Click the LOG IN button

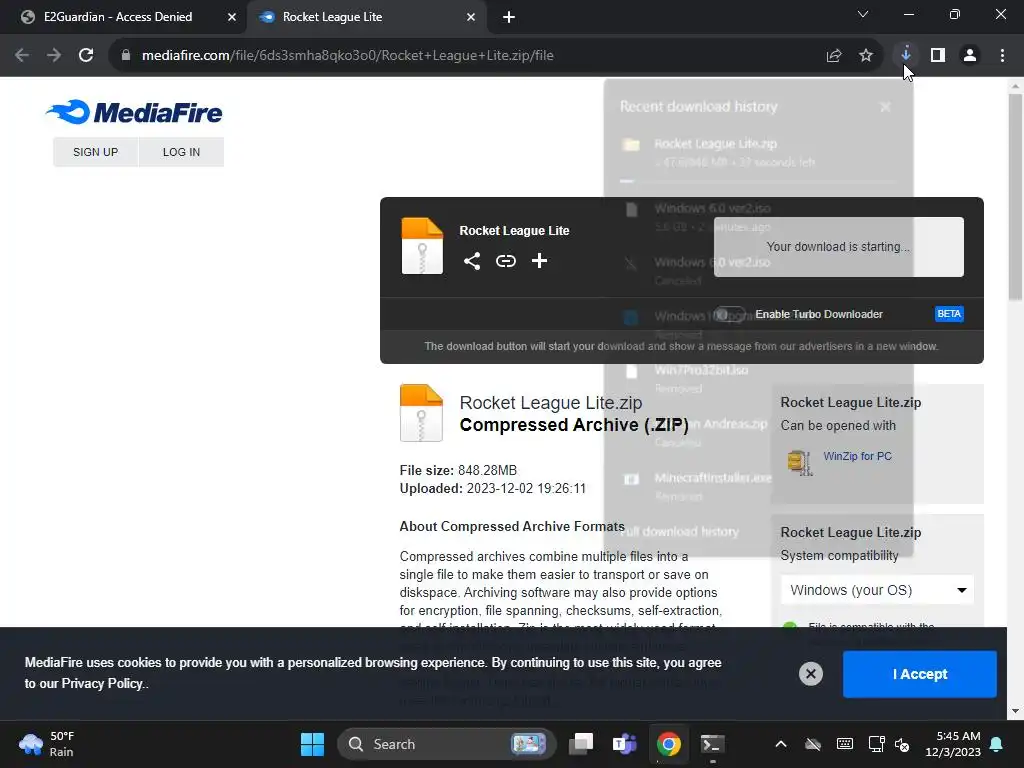pyautogui.click(x=182, y=152)
